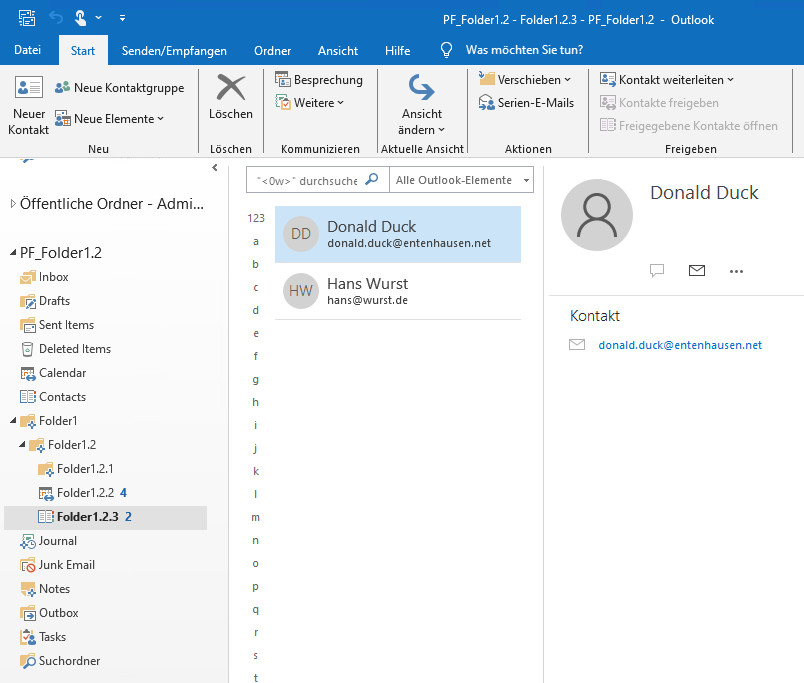The width and height of the screenshot is (804, 683).
Task: Open the Neue Elemente dropdown
Action: point(109,118)
